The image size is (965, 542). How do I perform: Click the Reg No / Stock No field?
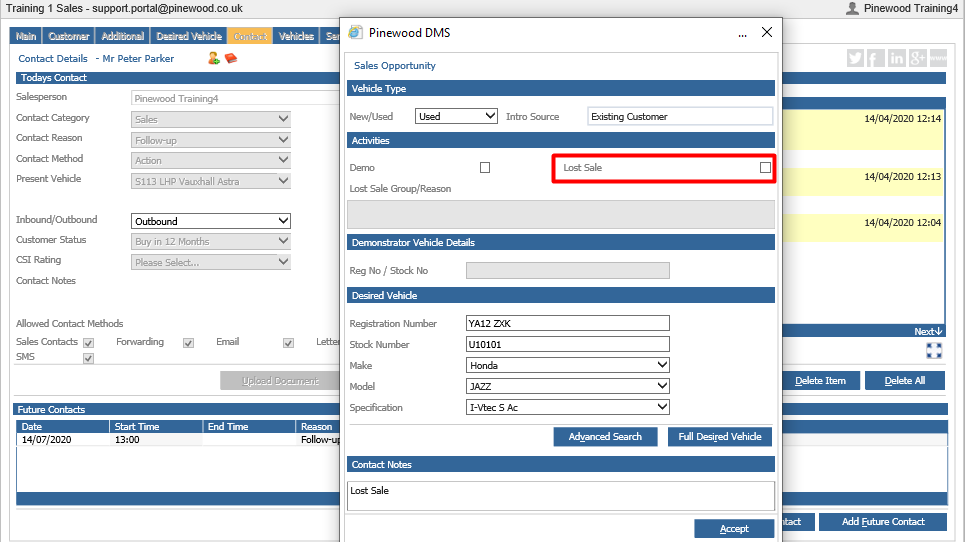(x=567, y=270)
